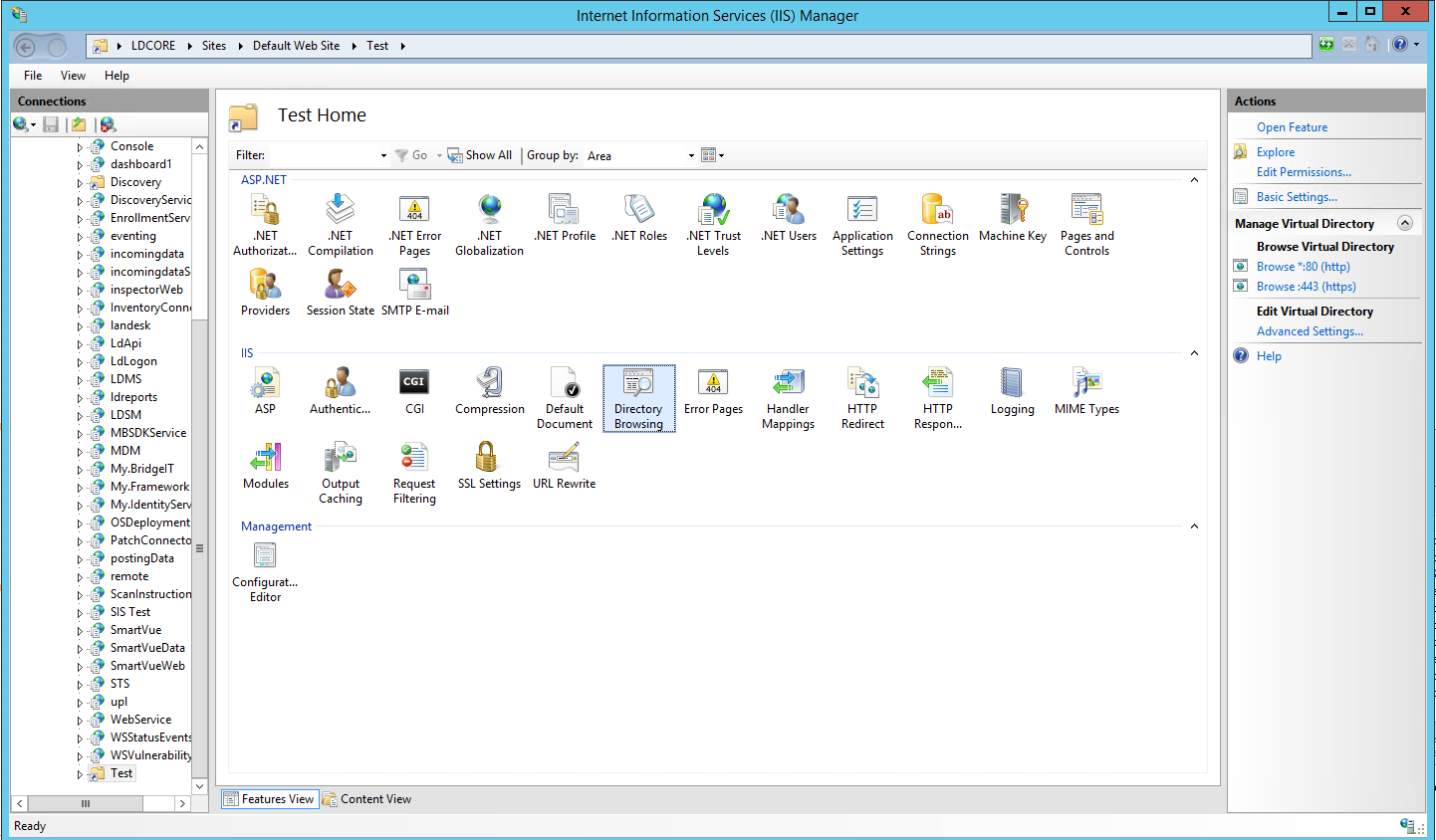Switch to Features View tab
This screenshot has width=1436, height=840.
pos(270,799)
